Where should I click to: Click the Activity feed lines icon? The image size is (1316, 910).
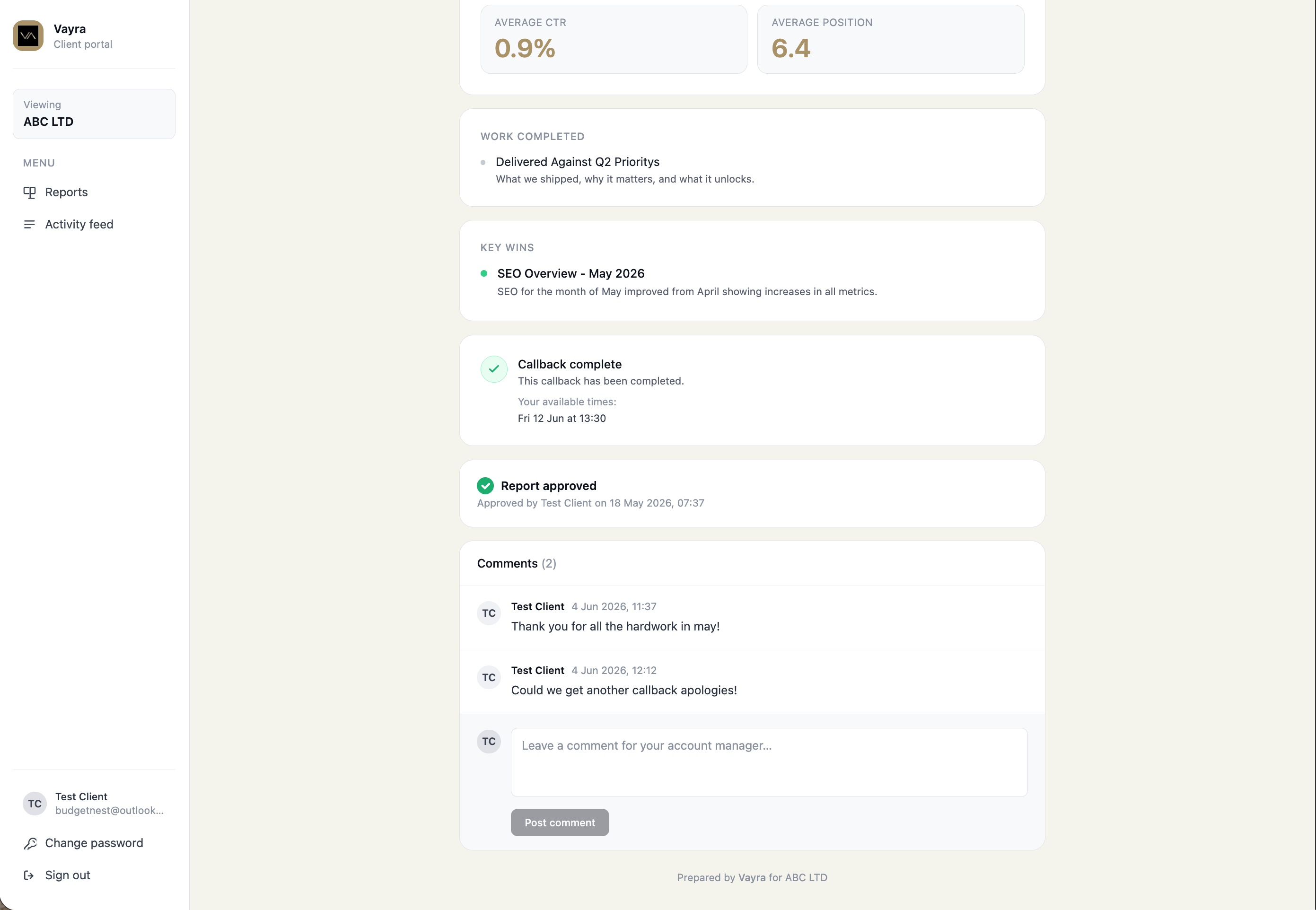pos(30,225)
